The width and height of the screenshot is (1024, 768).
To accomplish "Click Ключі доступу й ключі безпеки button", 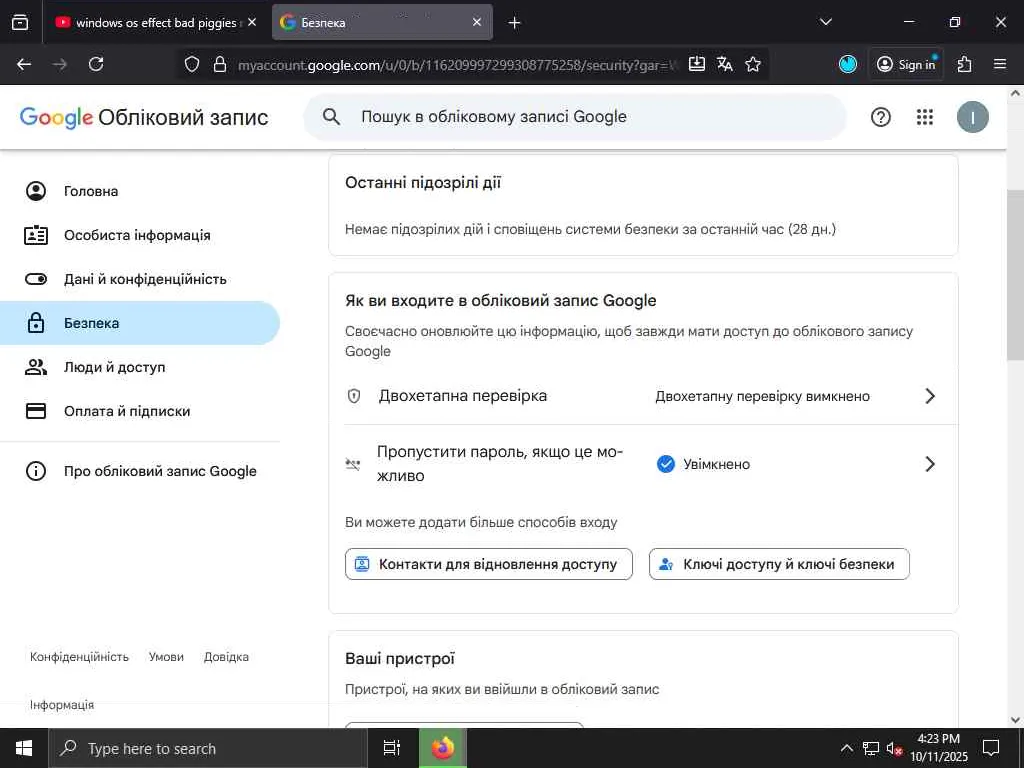I will [779, 564].
